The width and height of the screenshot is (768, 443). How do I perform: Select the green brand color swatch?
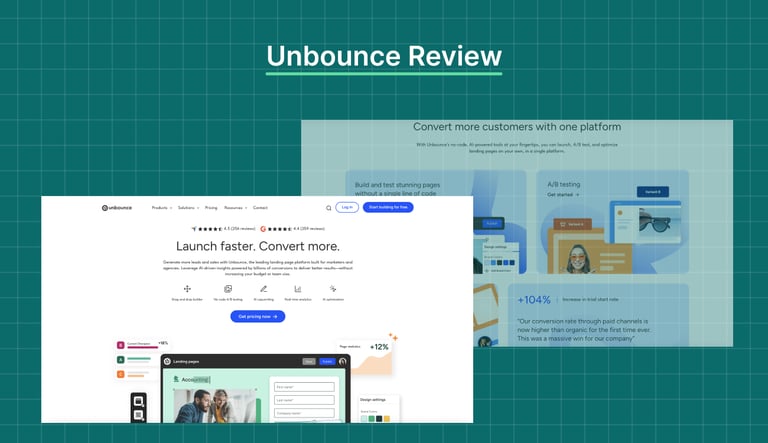click(372, 418)
